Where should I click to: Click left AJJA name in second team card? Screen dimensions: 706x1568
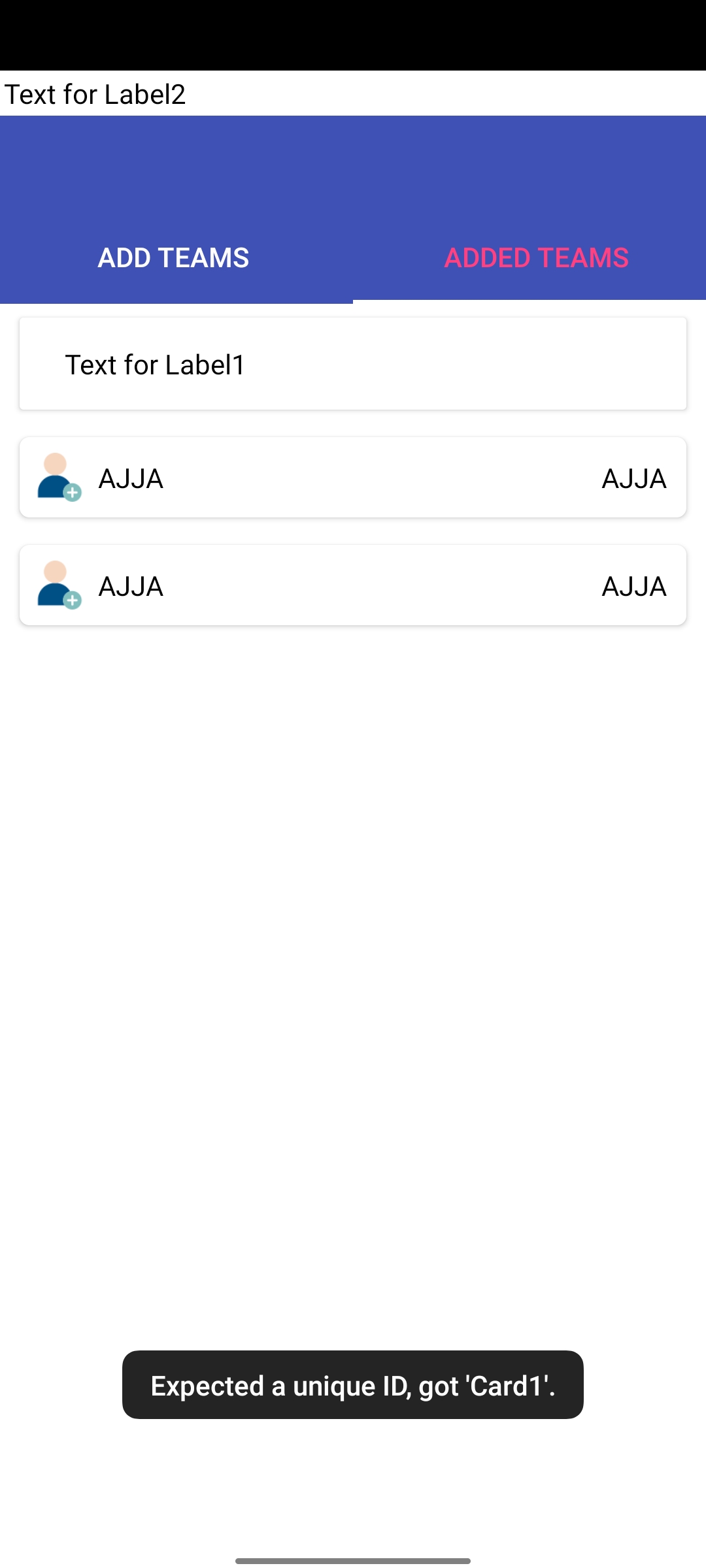pos(131,586)
